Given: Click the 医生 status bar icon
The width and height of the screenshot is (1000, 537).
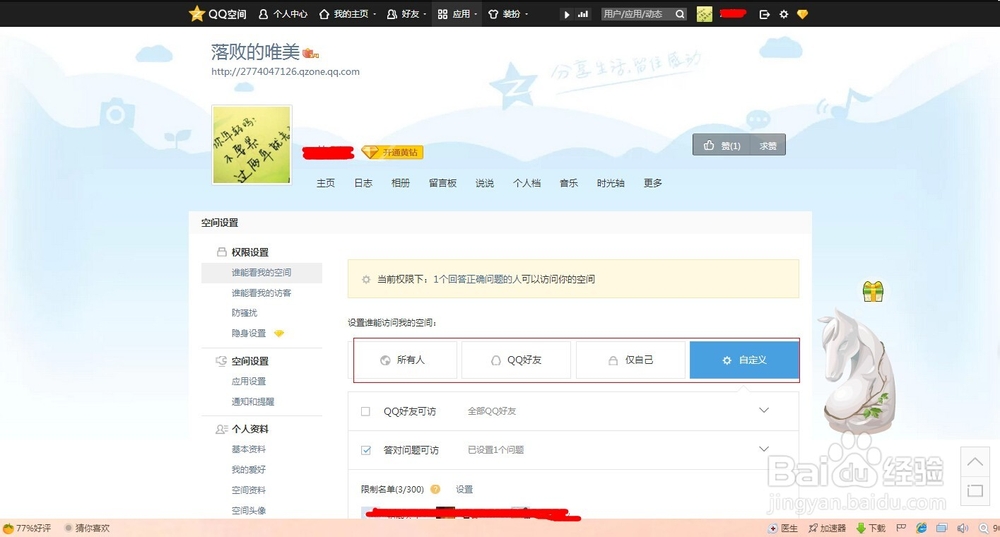Looking at the screenshot, I should click(x=783, y=528).
